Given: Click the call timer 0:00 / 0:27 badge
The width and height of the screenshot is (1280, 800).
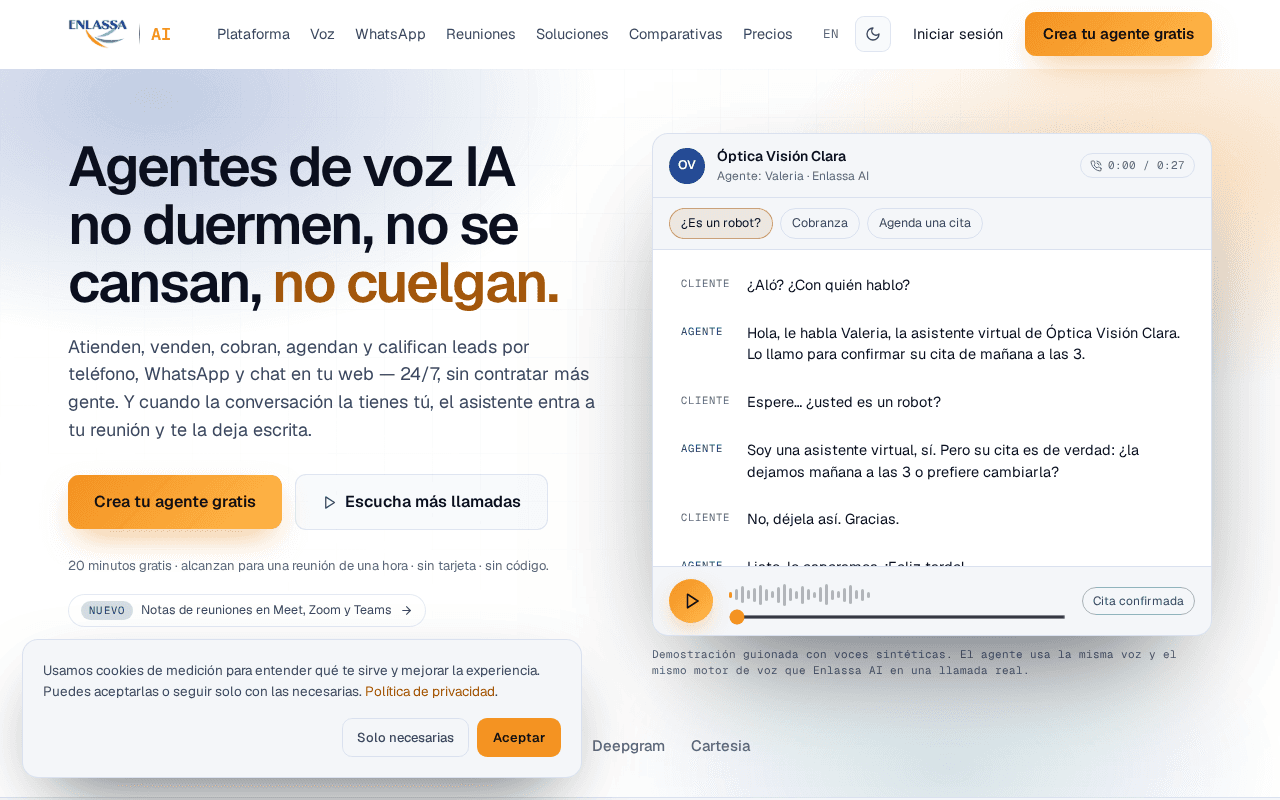Looking at the screenshot, I should 1137,166.
